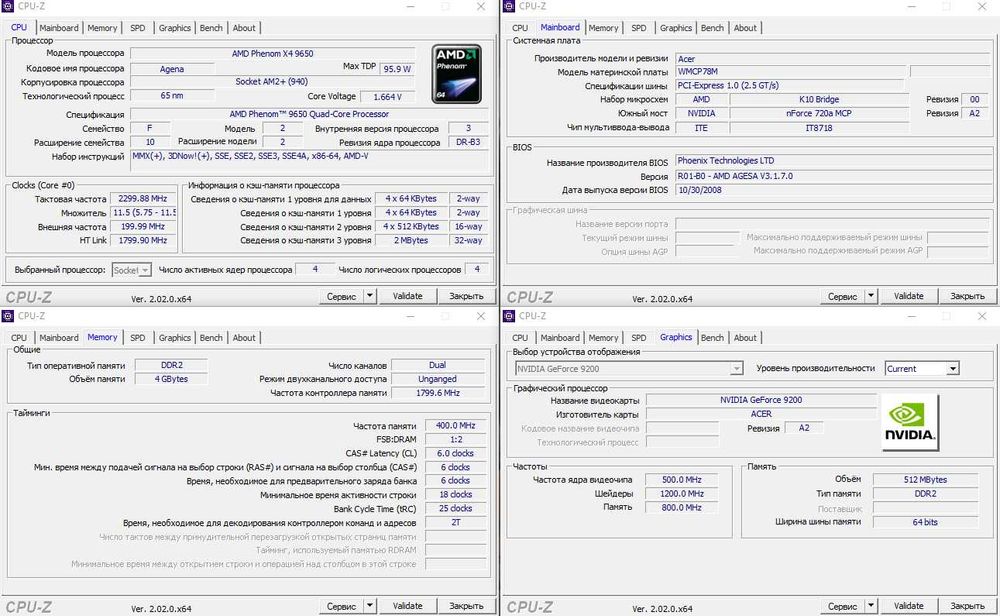Screen dimensions: 1000x616
Task: Click Validate button in CPU window
Action: [408, 296]
